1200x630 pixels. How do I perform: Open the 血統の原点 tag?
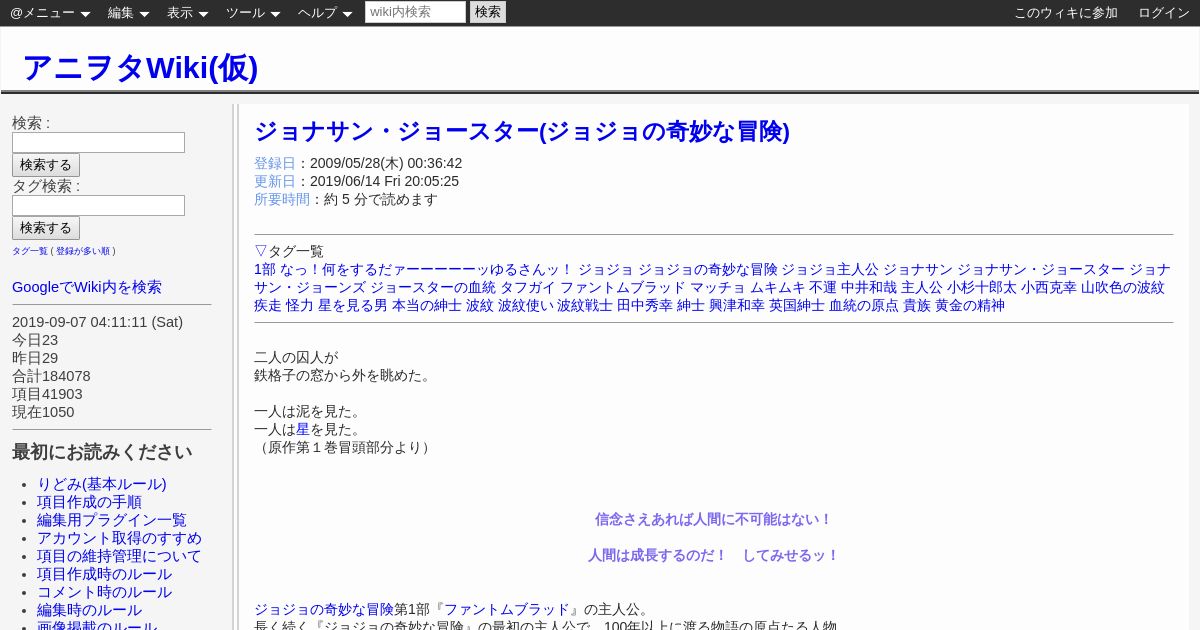[x=864, y=305]
